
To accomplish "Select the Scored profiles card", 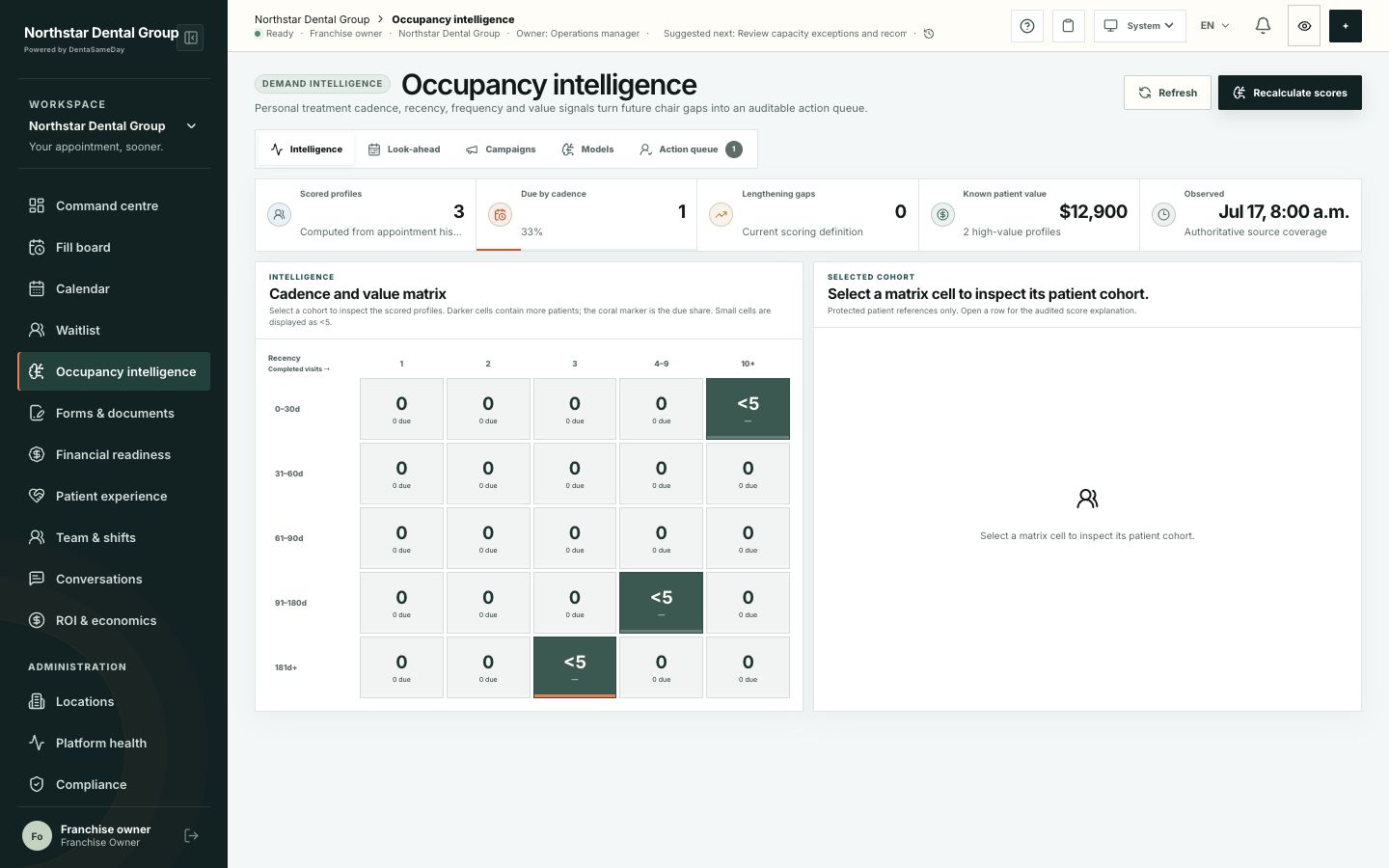I will (x=366, y=215).
